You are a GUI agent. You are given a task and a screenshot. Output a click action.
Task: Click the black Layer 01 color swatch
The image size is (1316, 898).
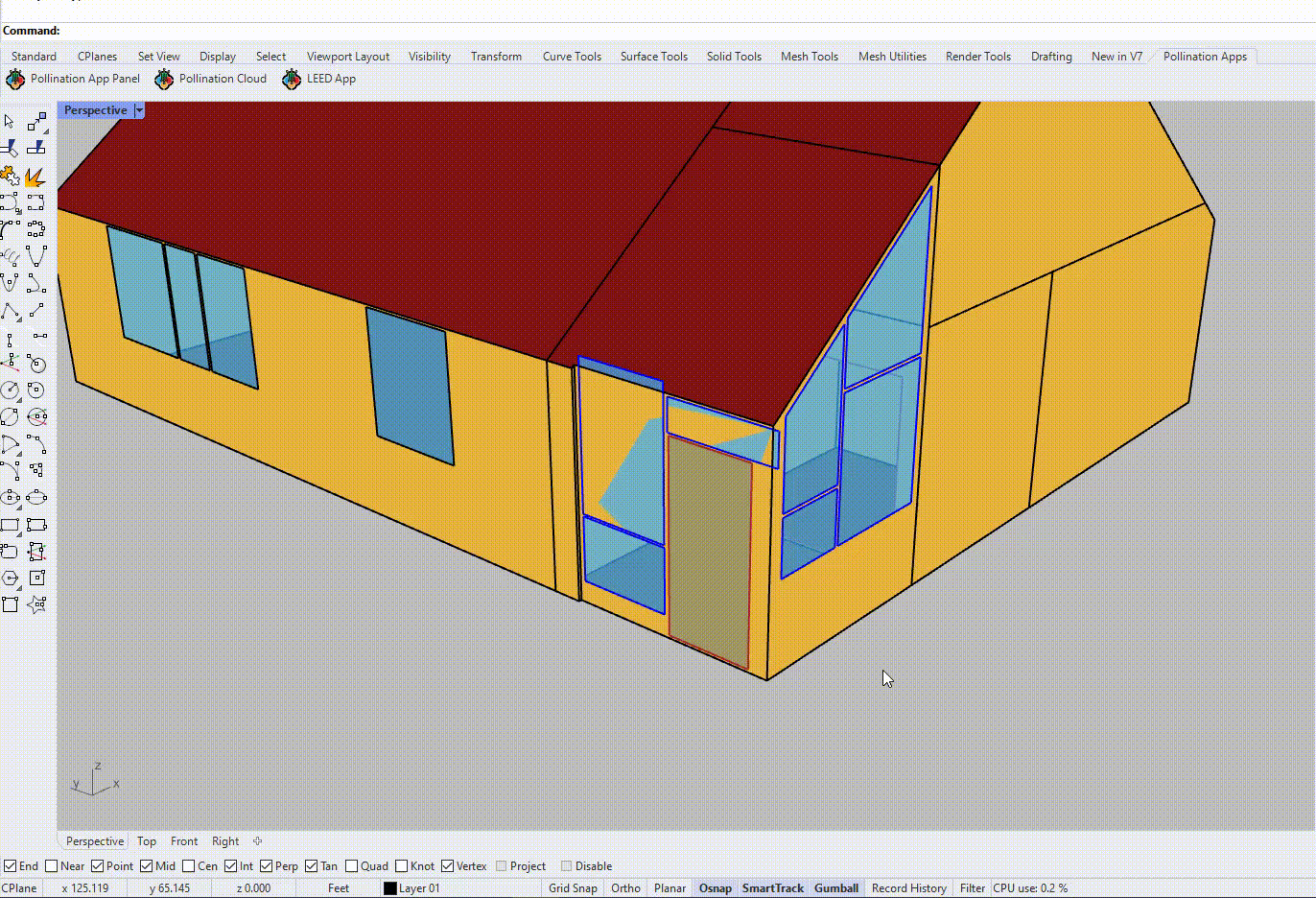click(390, 888)
